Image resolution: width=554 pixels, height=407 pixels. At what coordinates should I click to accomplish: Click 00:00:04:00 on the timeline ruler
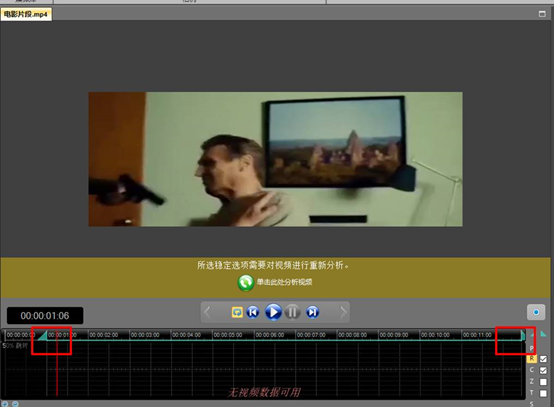point(187,335)
